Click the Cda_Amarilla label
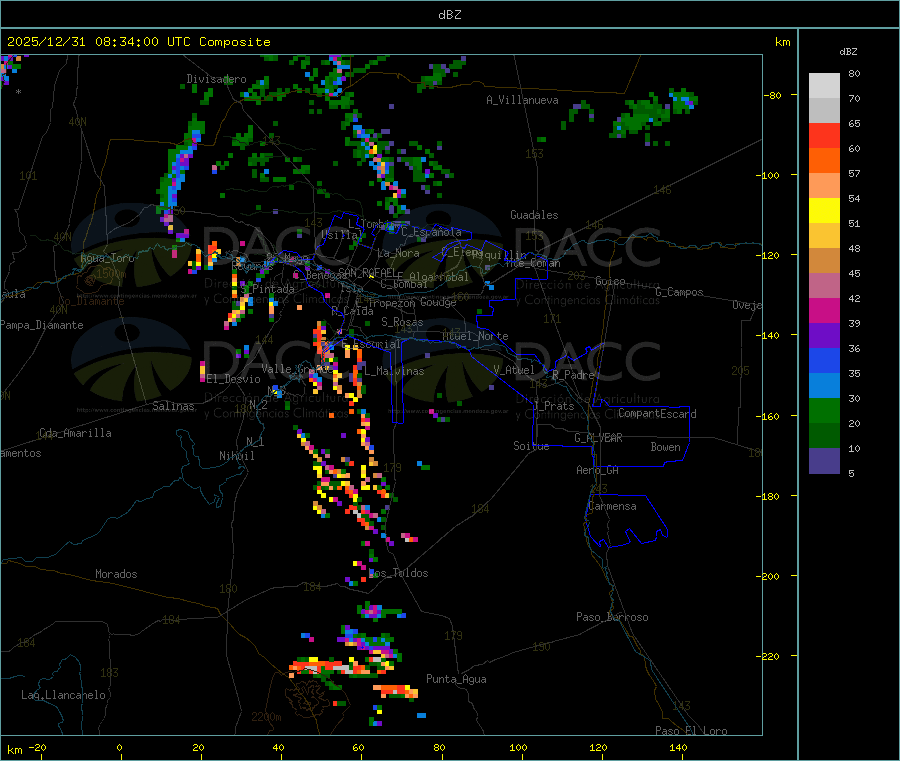The width and height of the screenshot is (900, 761). pos(75,433)
